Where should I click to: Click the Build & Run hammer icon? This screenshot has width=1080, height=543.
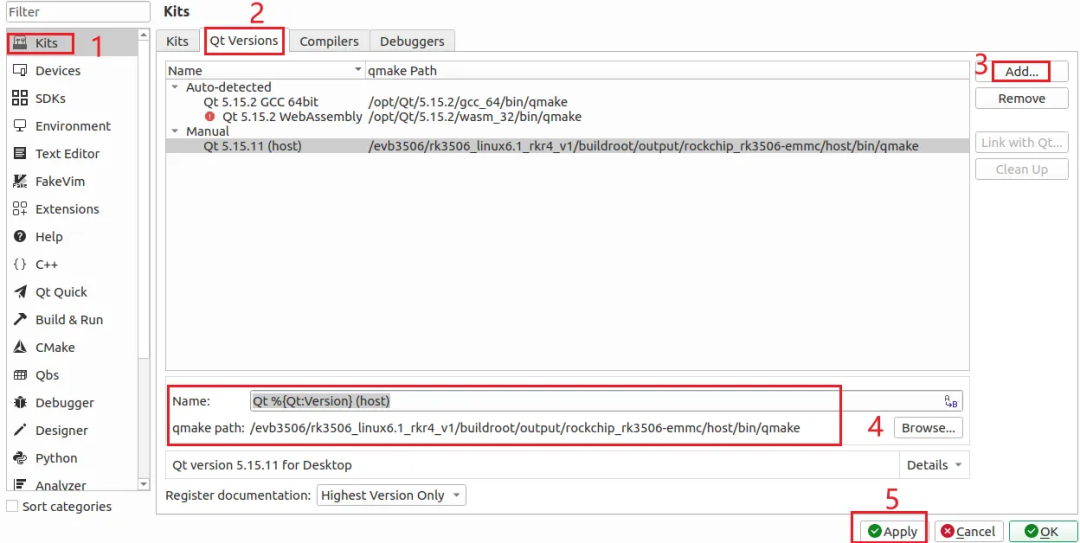(20, 319)
